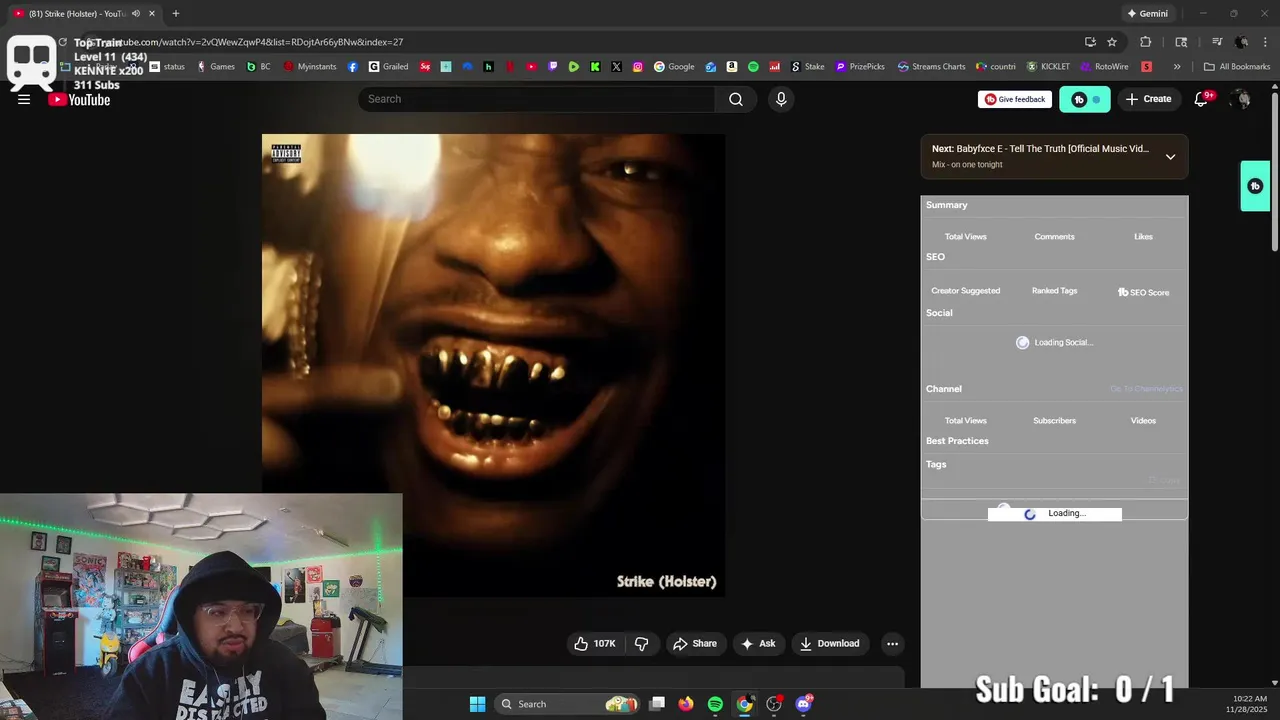Open Discord from the taskbar
Image resolution: width=1280 pixels, height=720 pixels.
point(803,704)
